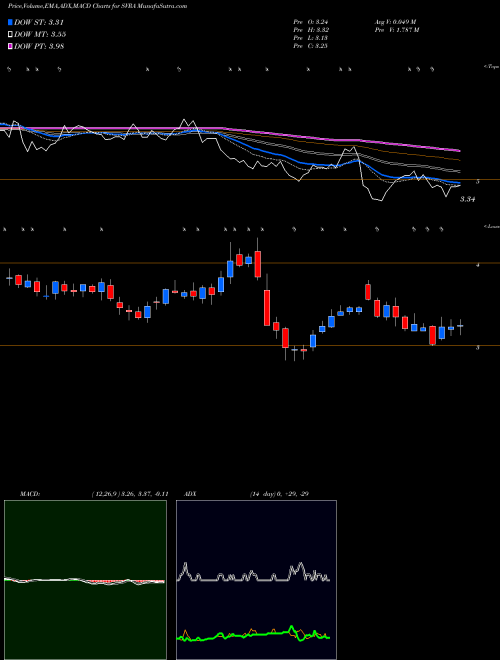Click the 'Pre C: 3.25' close value
500x660 pixels.
311,46
